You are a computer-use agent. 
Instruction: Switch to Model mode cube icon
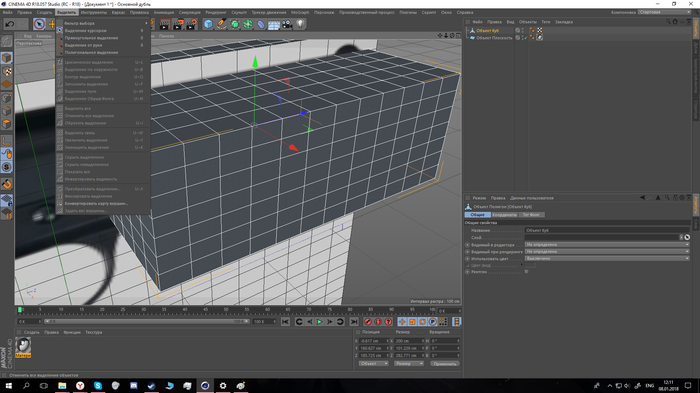(7, 58)
